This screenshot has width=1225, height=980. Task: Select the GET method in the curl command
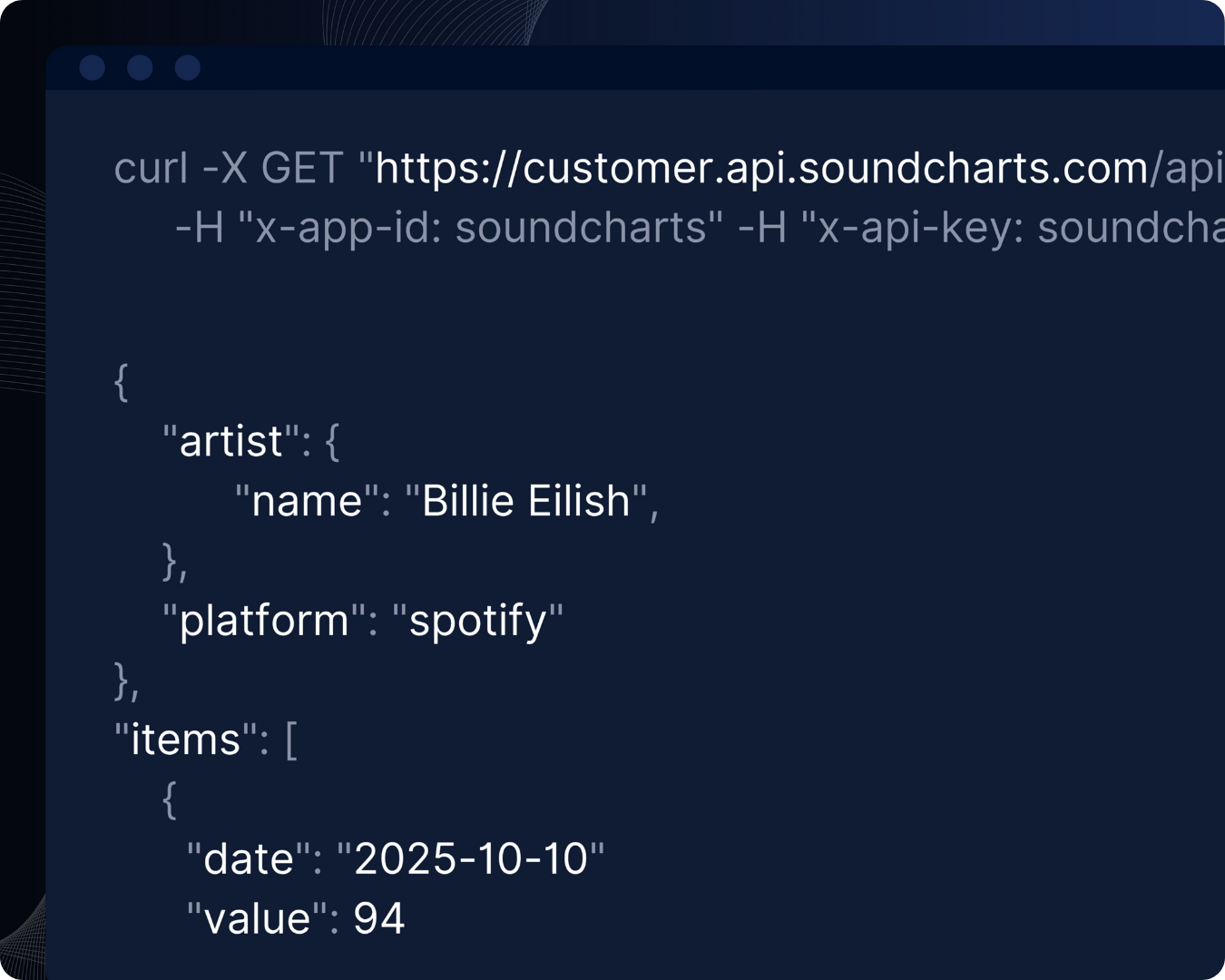click(x=302, y=169)
